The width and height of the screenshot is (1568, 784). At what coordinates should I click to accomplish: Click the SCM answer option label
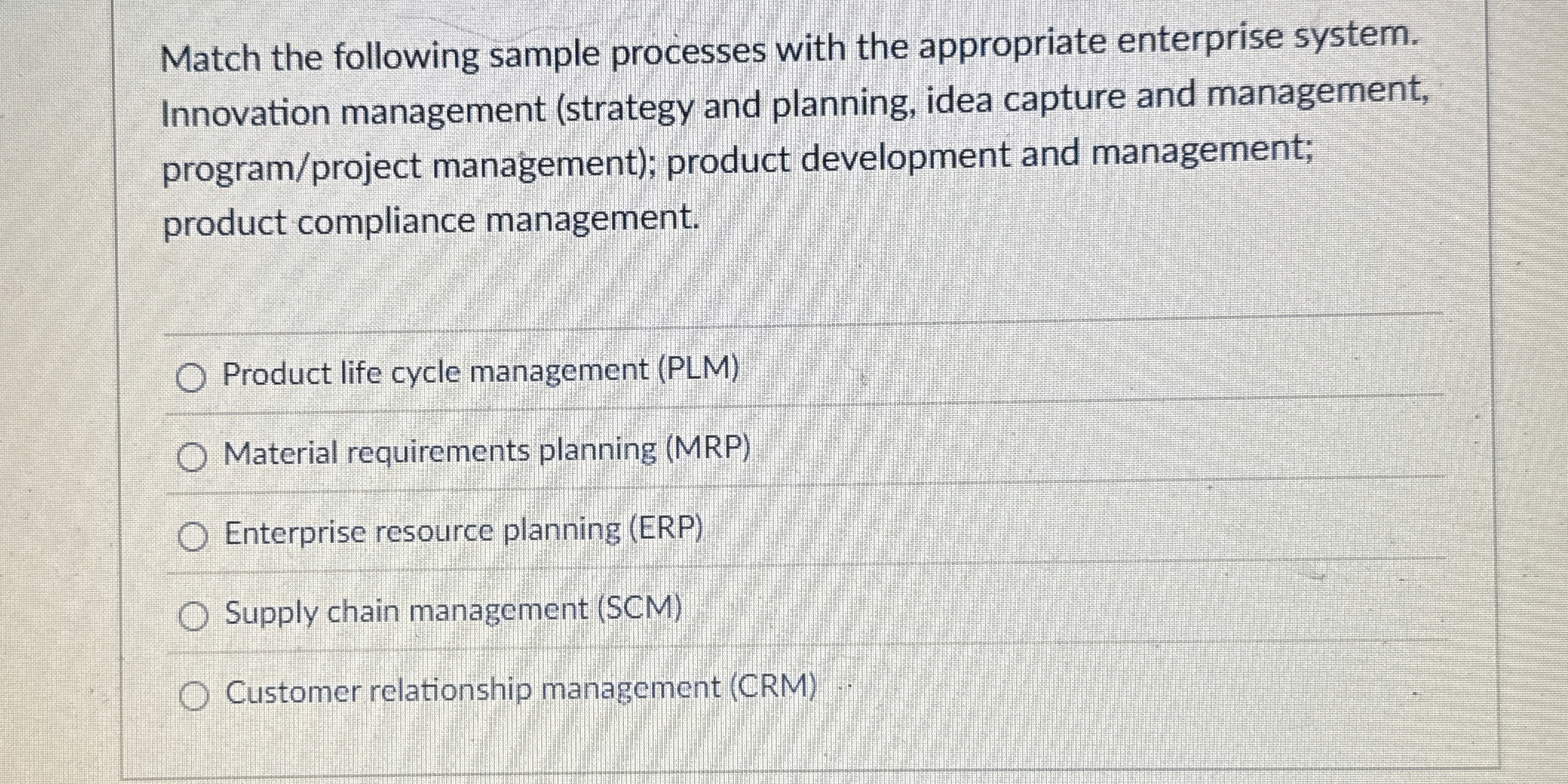tap(453, 610)
